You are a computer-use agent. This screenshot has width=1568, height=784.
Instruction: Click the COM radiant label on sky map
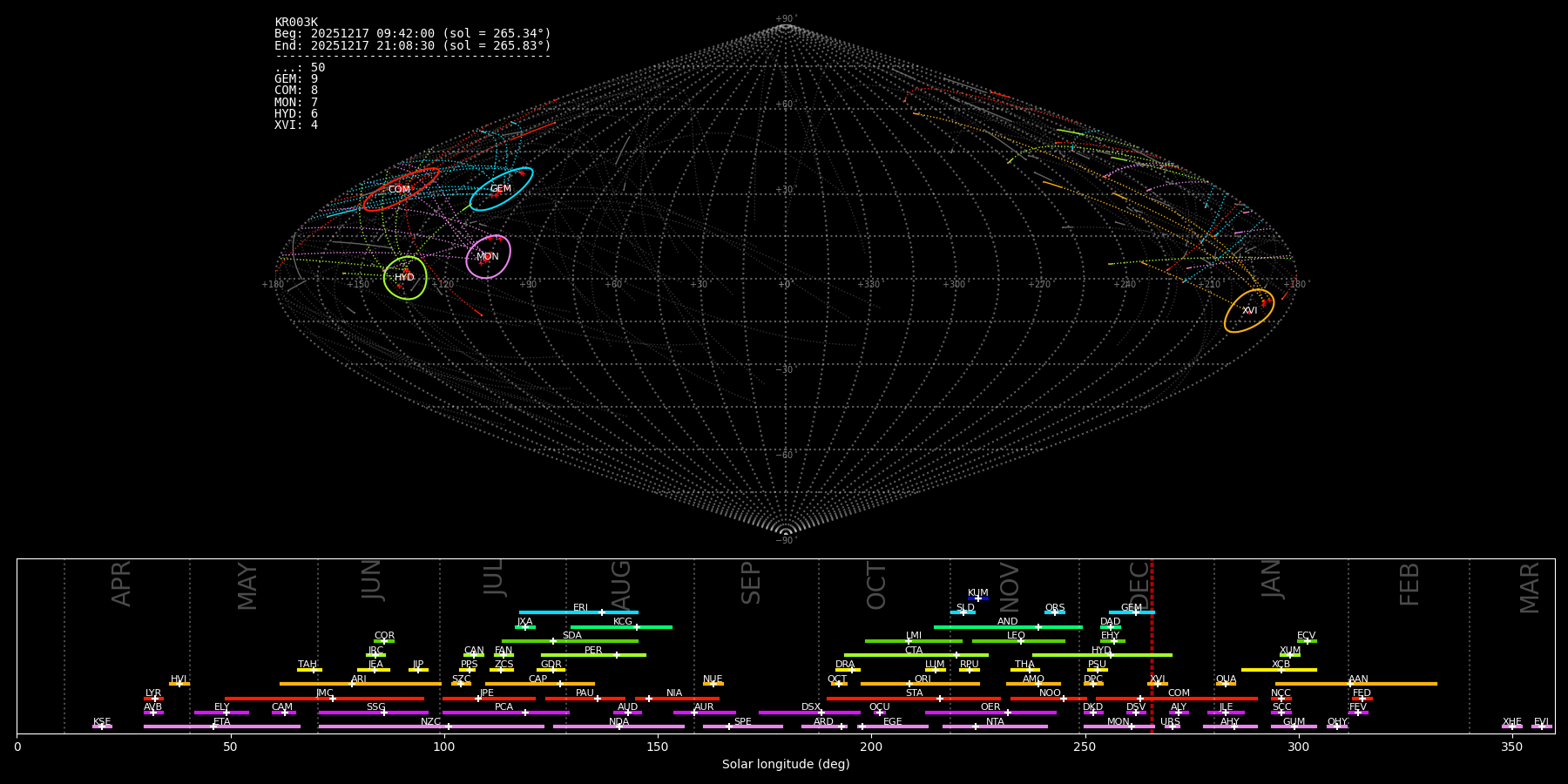click(x=399, y=190)
